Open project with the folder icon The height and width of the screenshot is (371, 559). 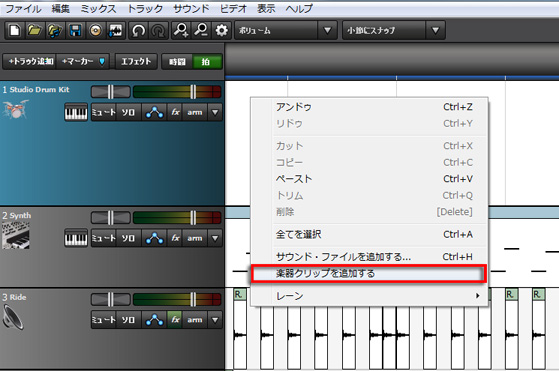pos(35,30)
